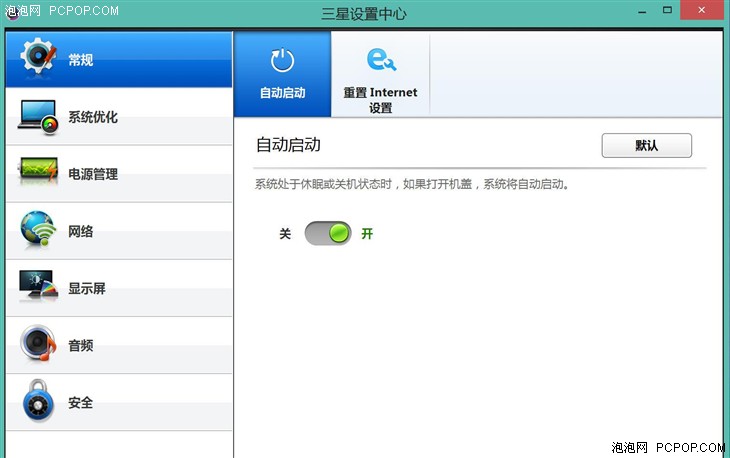Maximize the 三星设置中心 window

(x=667, y=10)
